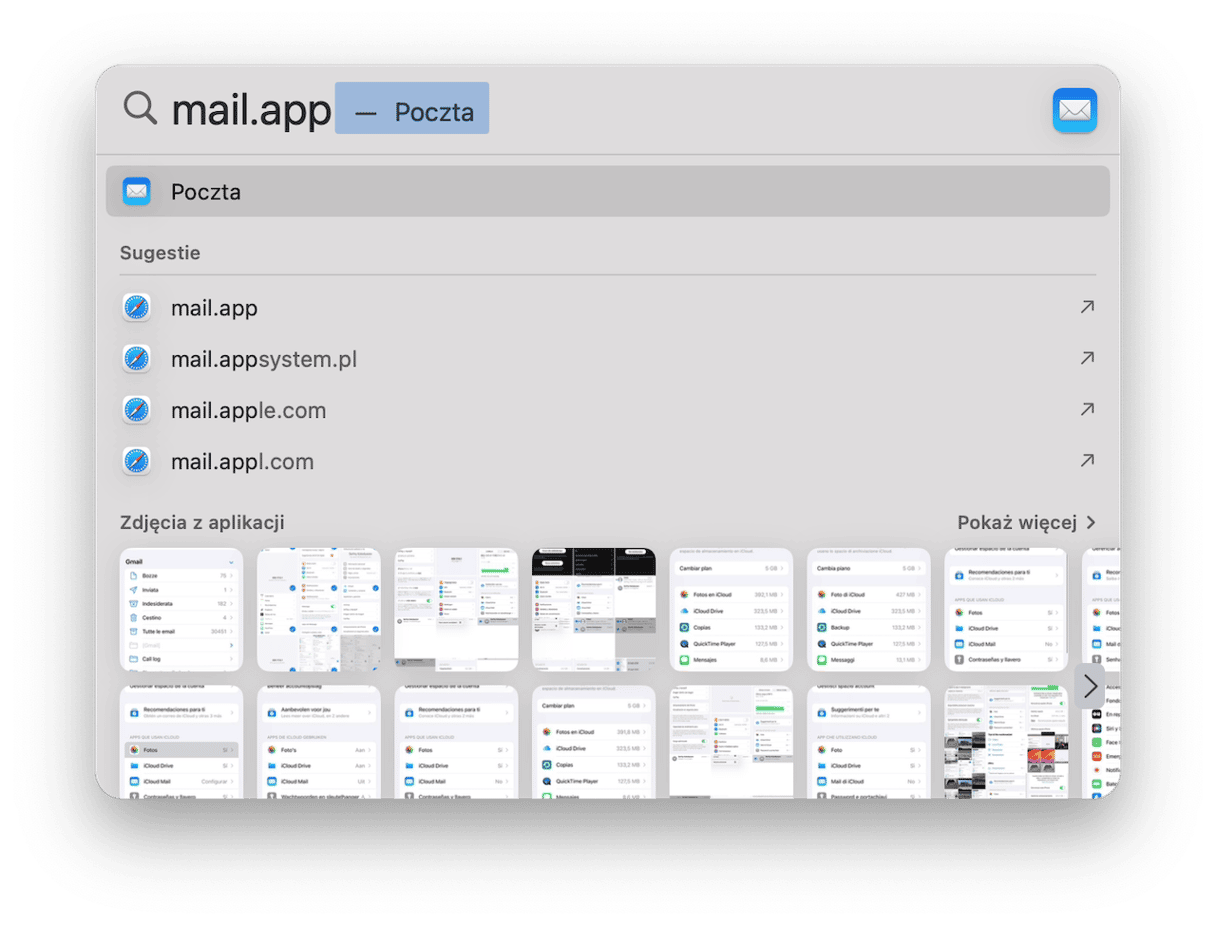Open the Cambia piano Italian iCloud thumbnail
This screenshot has width=1216, height=925.
tap(869, 609)
